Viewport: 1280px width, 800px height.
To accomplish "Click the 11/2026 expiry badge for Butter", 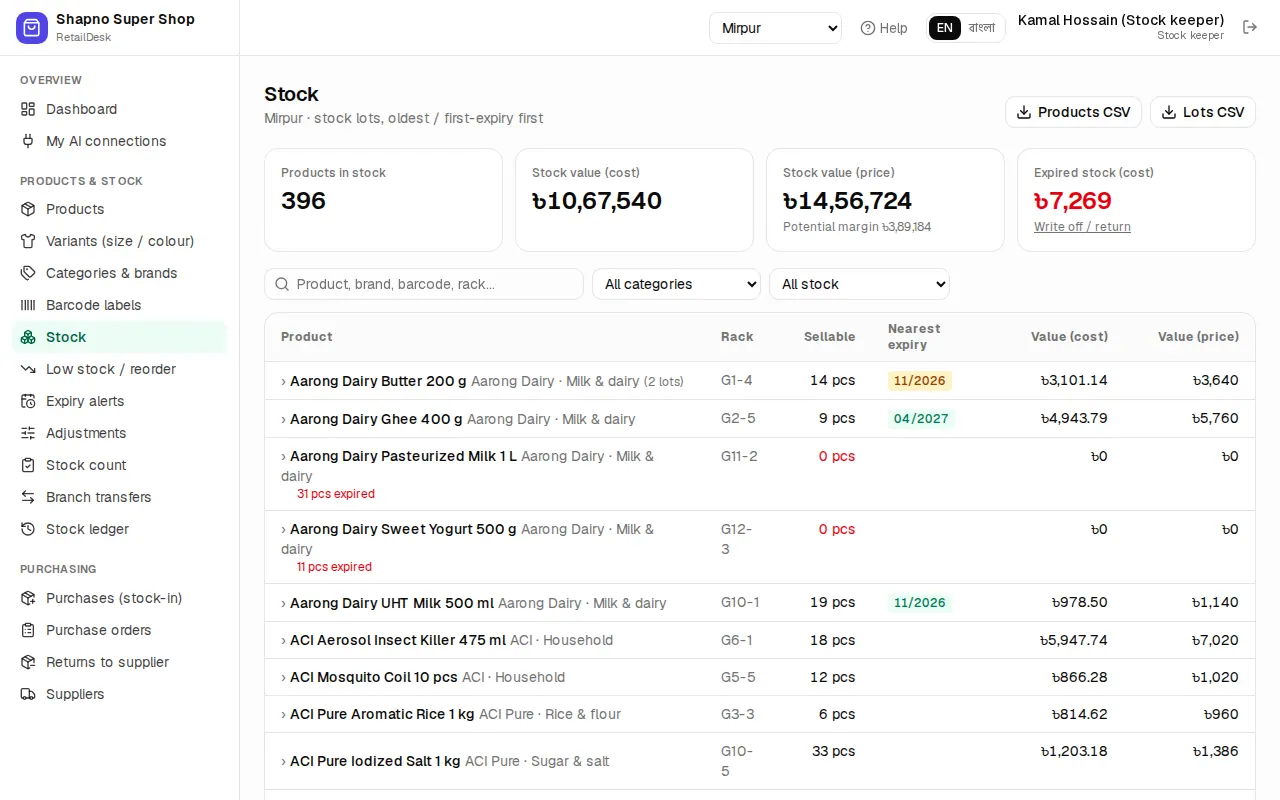I will click(920, 381).
